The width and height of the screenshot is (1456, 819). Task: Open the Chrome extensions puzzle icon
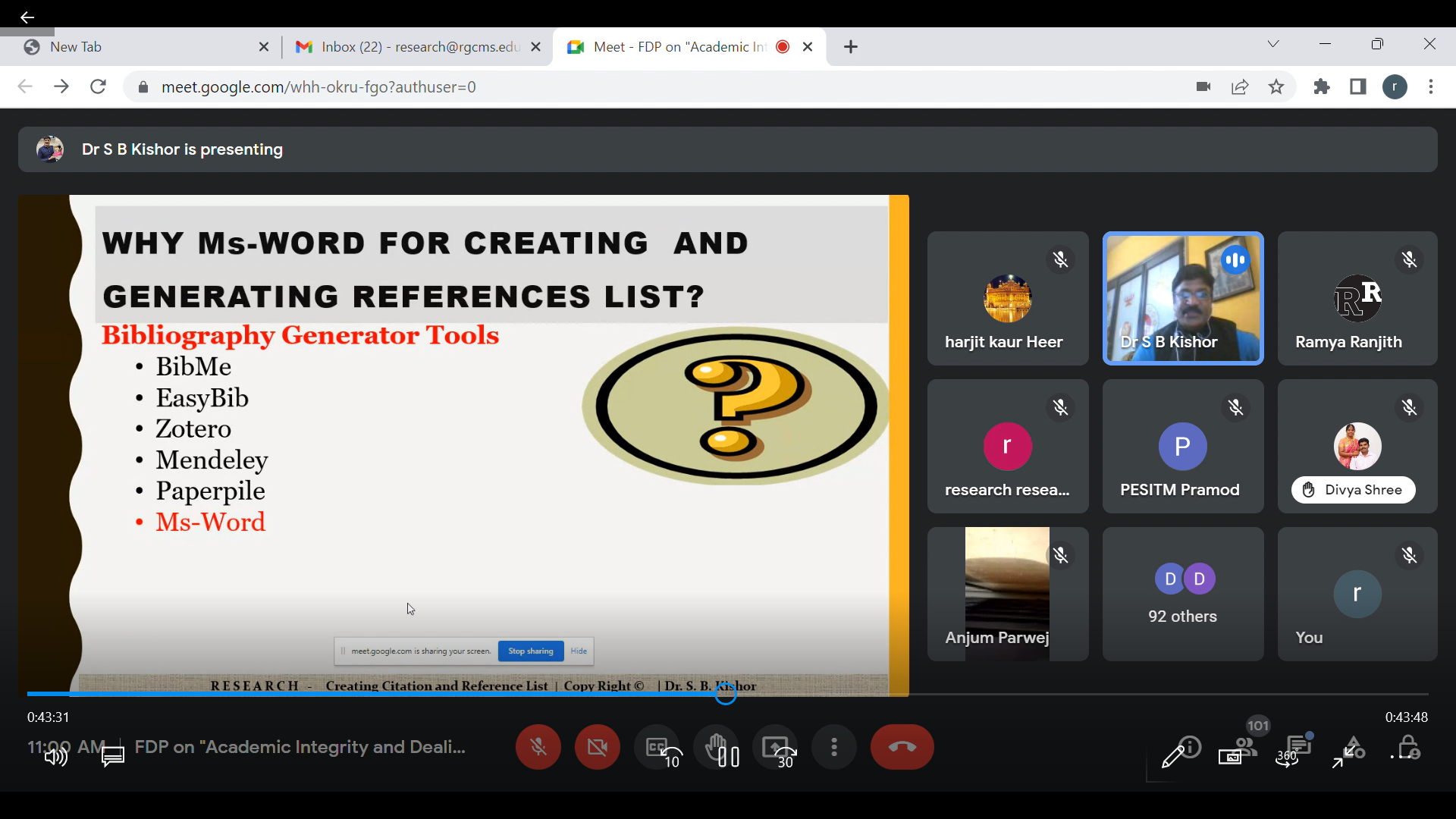[x=1322, y=86]
